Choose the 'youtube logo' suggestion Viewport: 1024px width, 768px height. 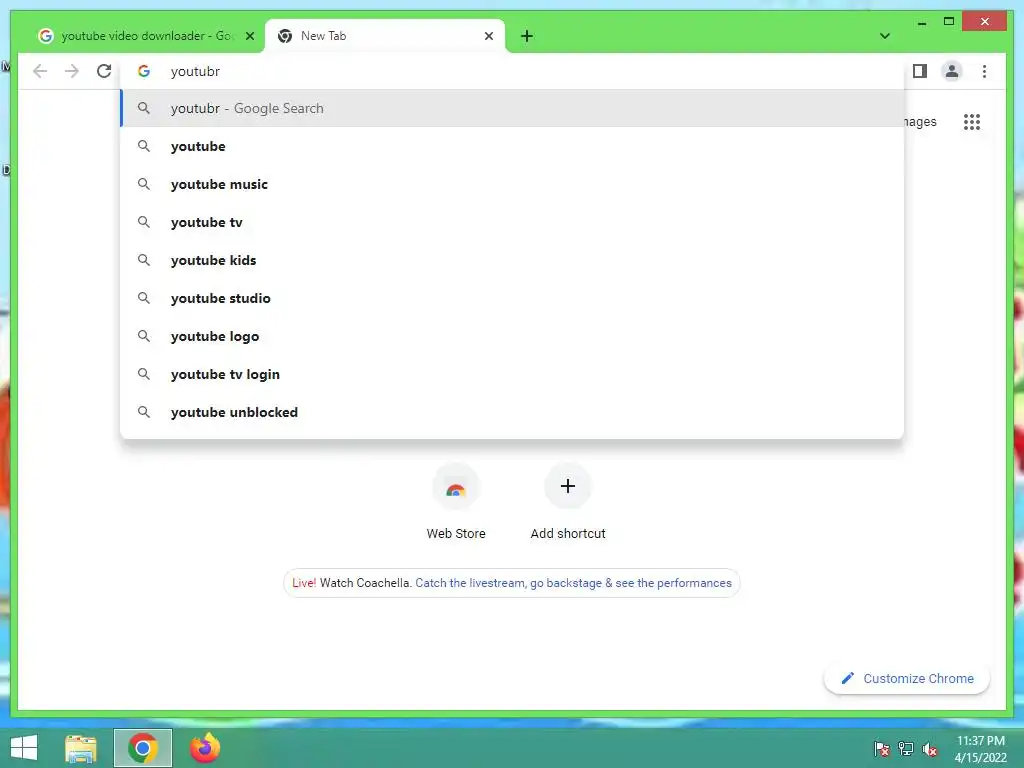(512, 336)
